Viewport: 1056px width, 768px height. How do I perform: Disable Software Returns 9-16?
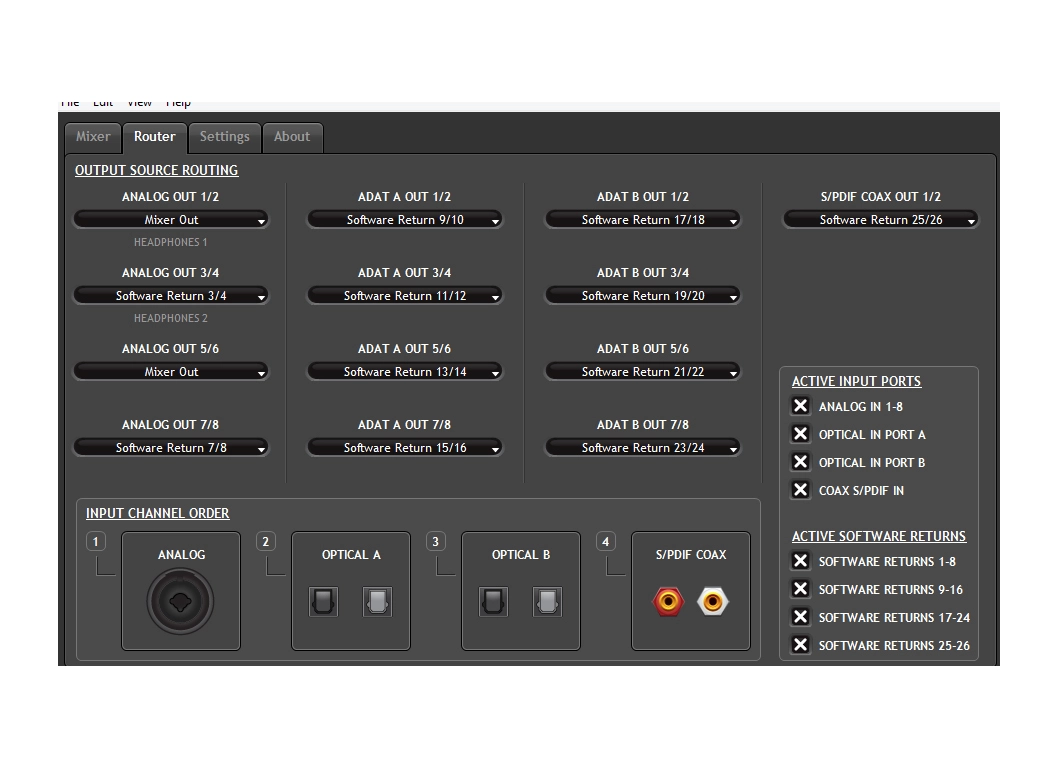tap(800, 589)
